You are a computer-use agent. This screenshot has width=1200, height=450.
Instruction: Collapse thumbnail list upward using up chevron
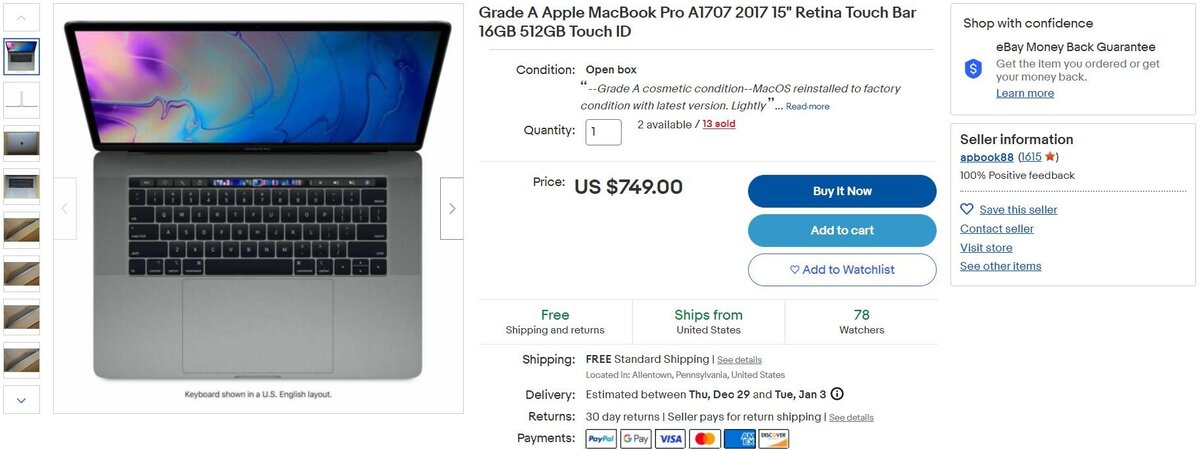(x=22, y=16)
